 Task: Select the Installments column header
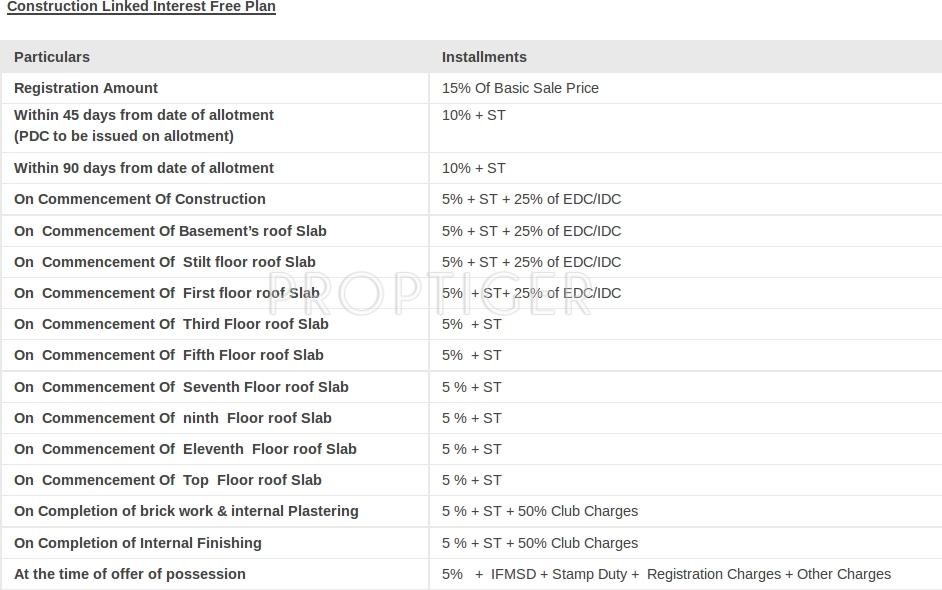click(x=484, y=57)
